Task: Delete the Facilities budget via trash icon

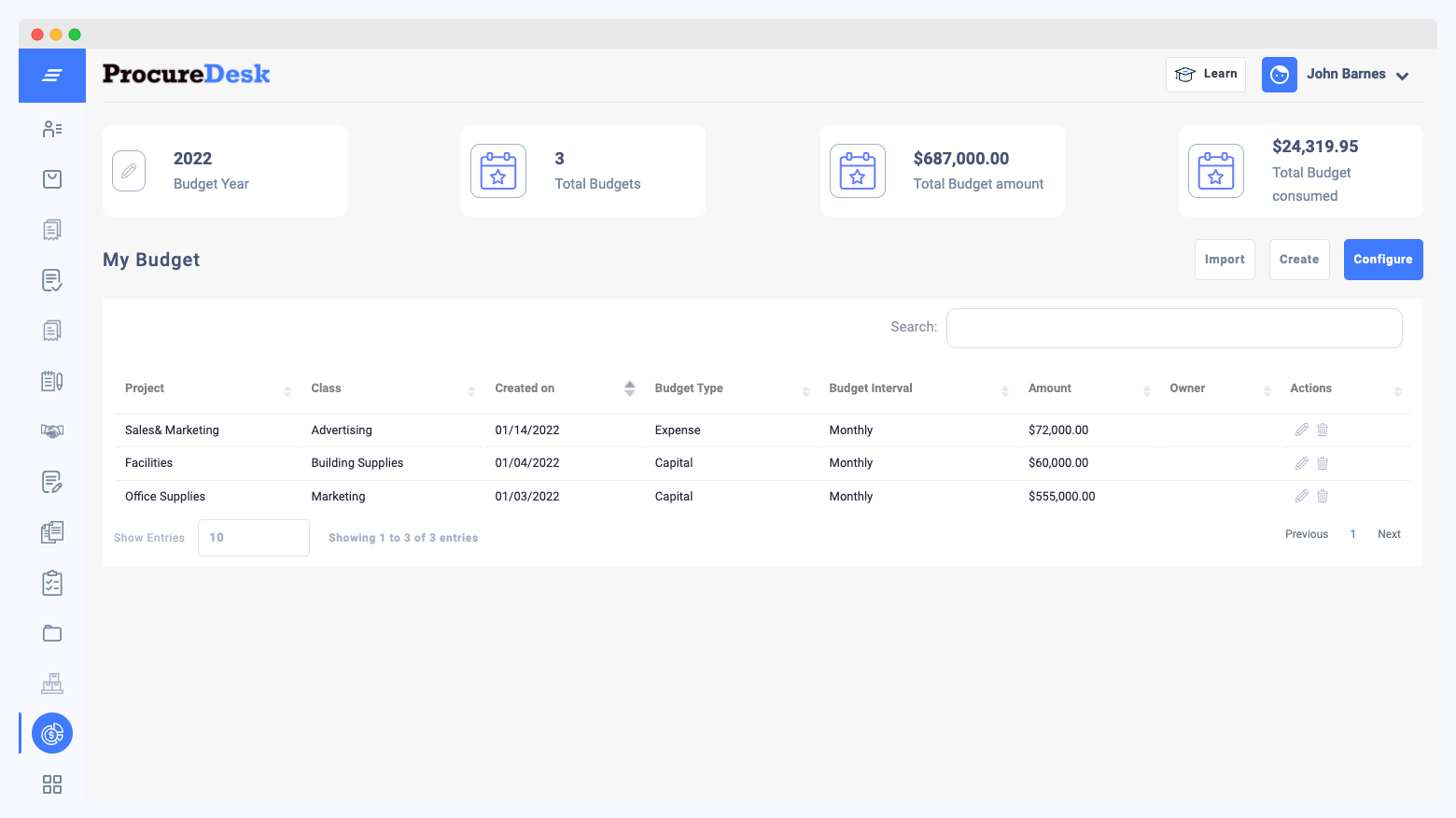Action: pyautogui.click(x=1323, y=462)
